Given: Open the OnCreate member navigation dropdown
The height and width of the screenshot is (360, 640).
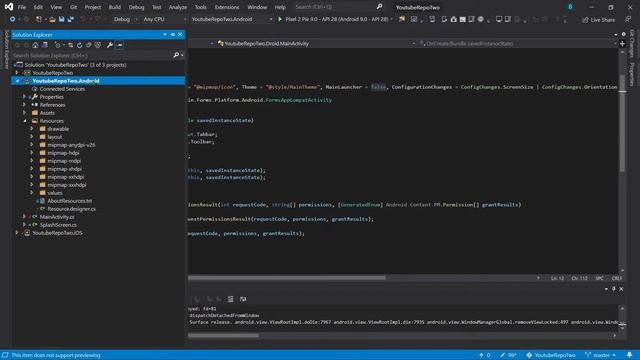Looking at the screenshot, I should pos(518,43).
